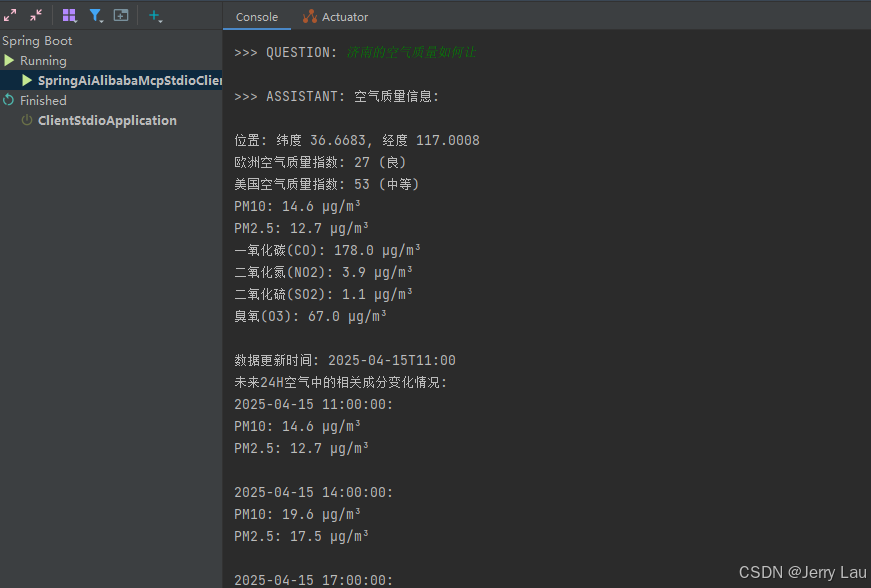Click the '2025-04-15 17:00:00:' timestamp line

click(313, 580)
